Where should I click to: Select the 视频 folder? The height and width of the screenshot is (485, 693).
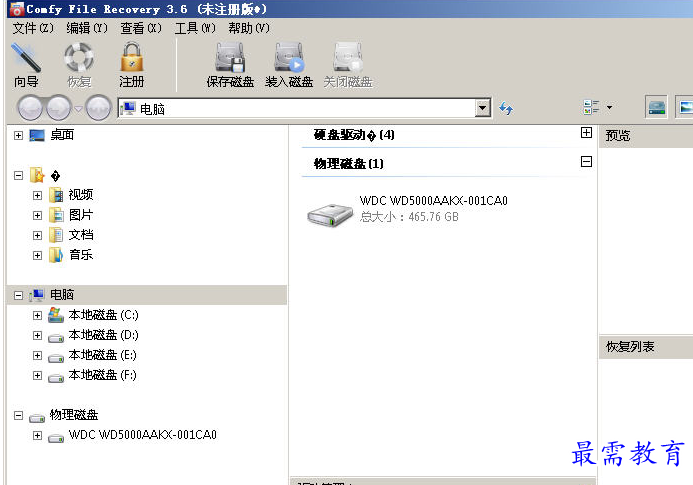pos(80,195)
